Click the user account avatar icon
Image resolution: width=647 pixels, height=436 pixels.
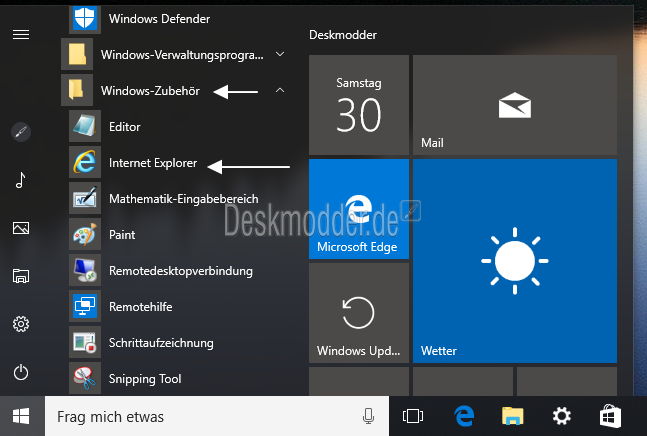[21, 132]
